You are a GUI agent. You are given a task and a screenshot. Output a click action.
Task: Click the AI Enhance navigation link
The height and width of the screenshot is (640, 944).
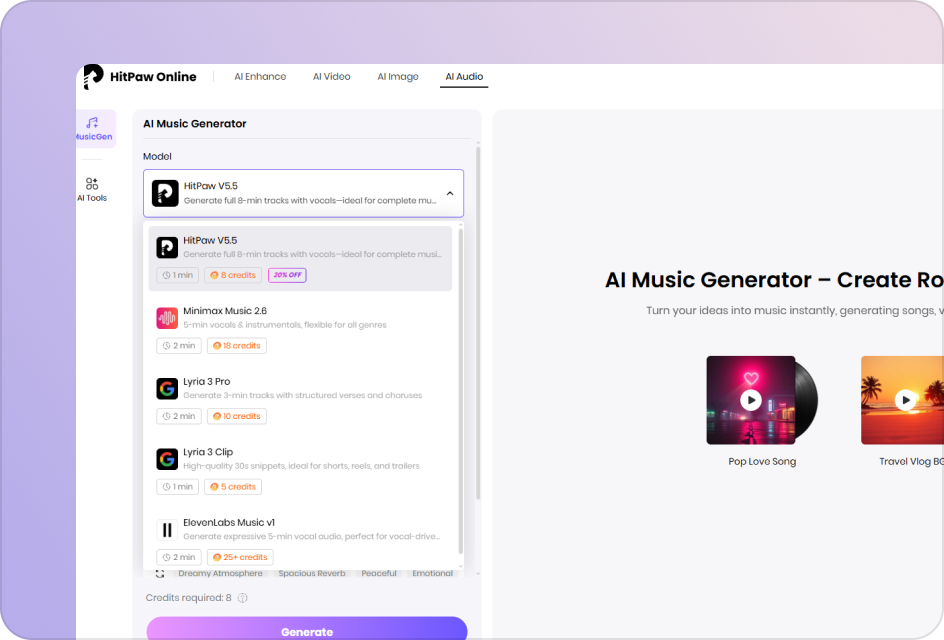click(260, 76)
